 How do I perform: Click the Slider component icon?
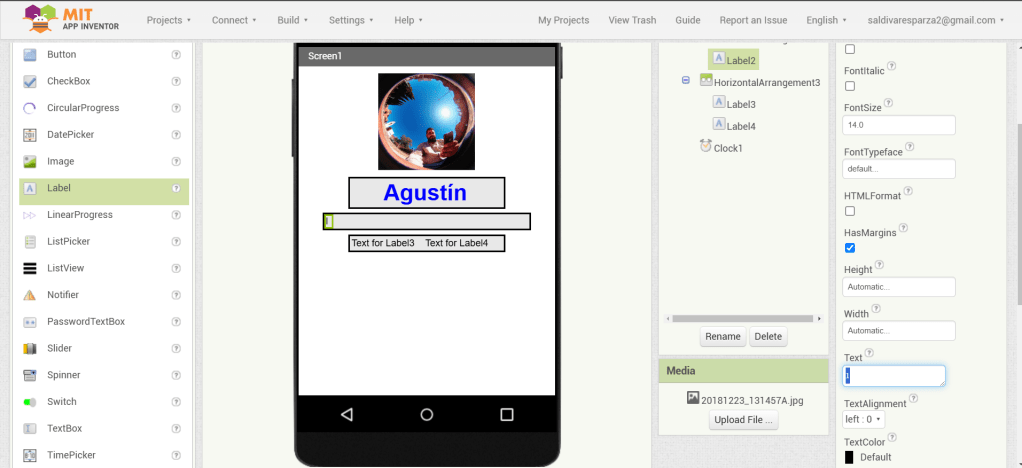[x=30, y=348]
